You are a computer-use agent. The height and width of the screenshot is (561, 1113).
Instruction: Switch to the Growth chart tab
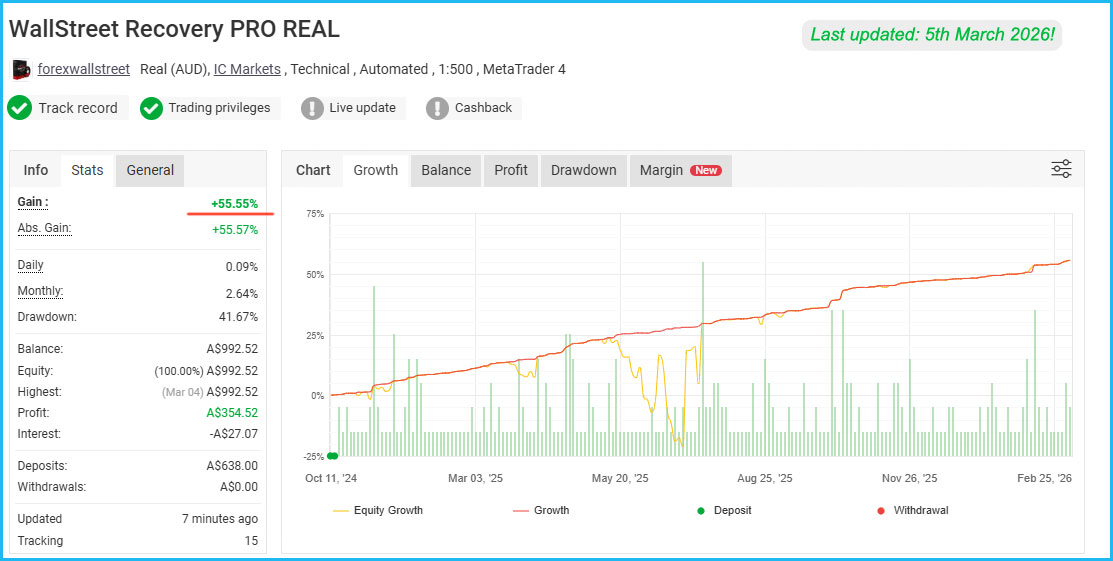[x=375, y=170]
